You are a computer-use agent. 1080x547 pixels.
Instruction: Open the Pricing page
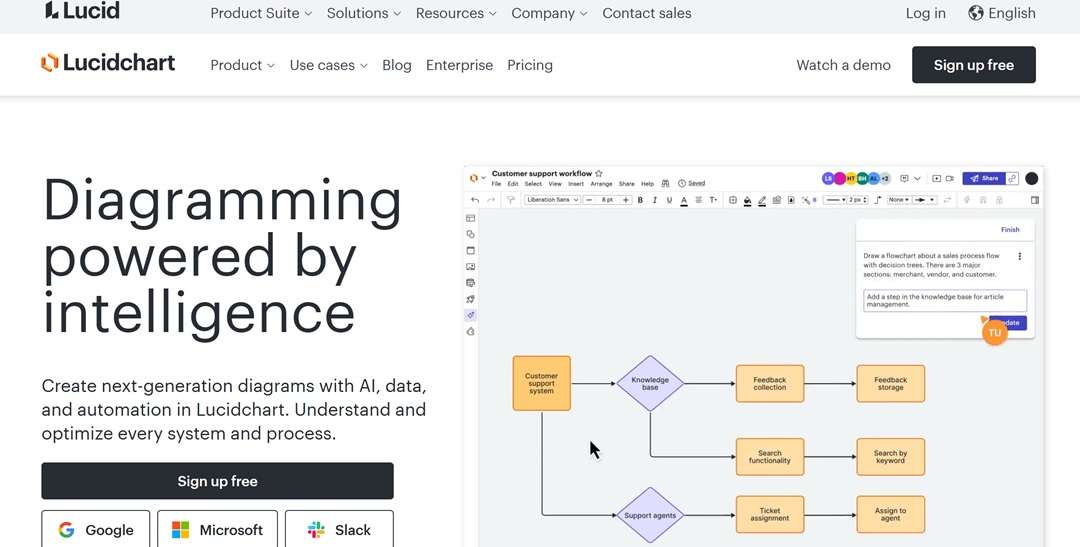coord(530,65)
